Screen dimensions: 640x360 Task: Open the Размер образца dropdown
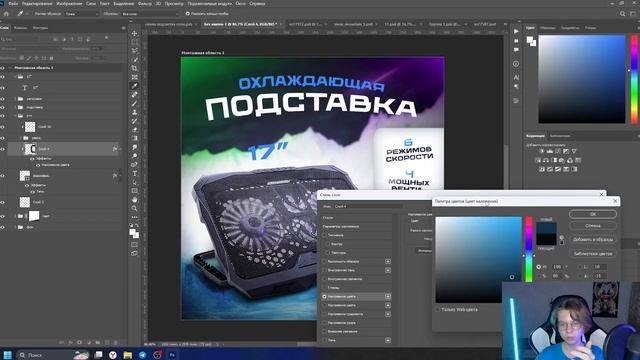pos(82,13)
